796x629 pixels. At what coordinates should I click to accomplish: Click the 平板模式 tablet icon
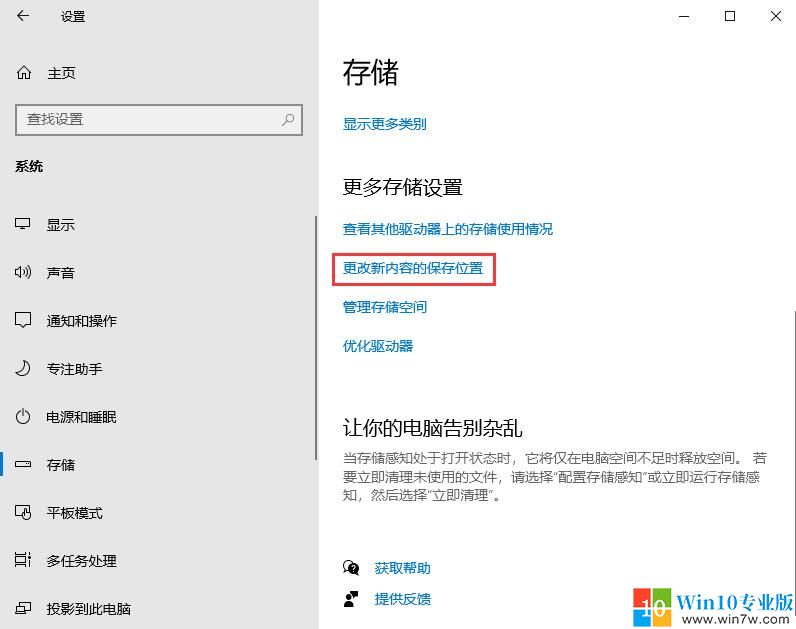pos(23,512)
